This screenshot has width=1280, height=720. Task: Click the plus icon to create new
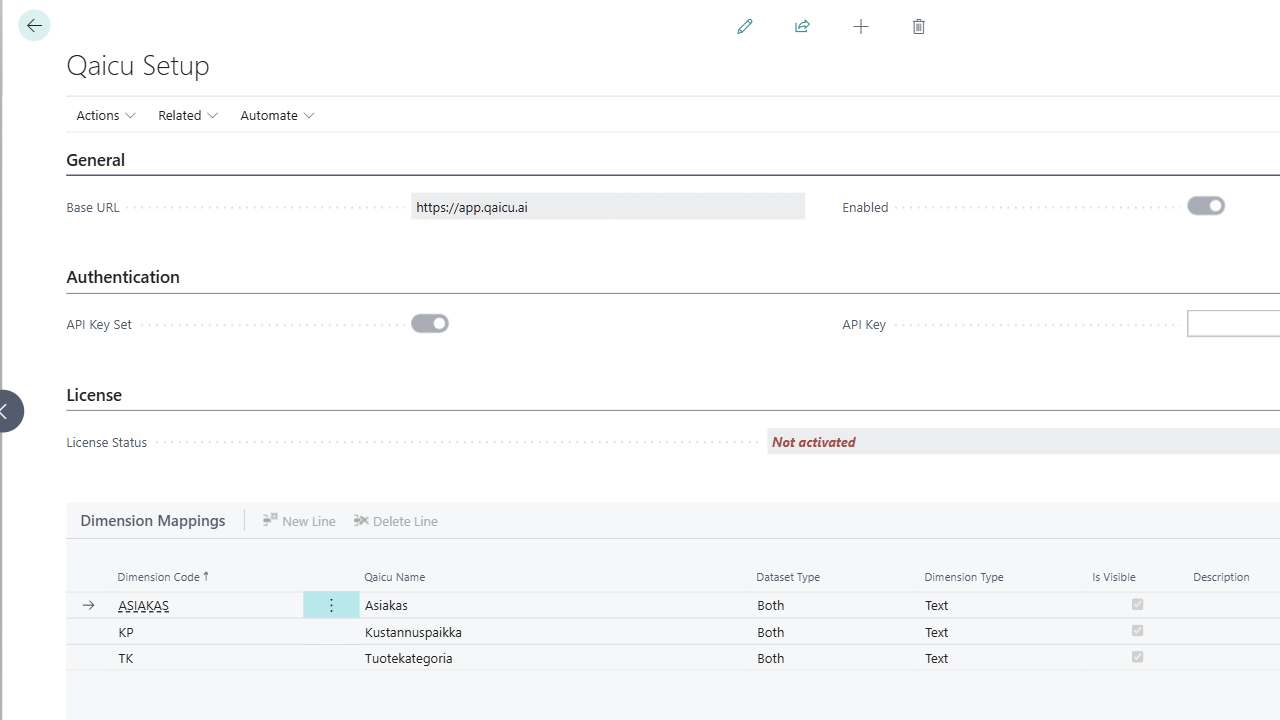(x=861, y=26)
